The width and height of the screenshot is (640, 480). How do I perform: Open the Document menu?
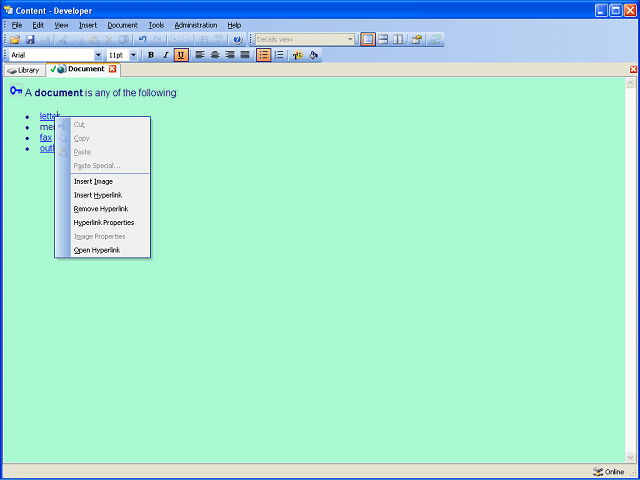tap(122, 25)
